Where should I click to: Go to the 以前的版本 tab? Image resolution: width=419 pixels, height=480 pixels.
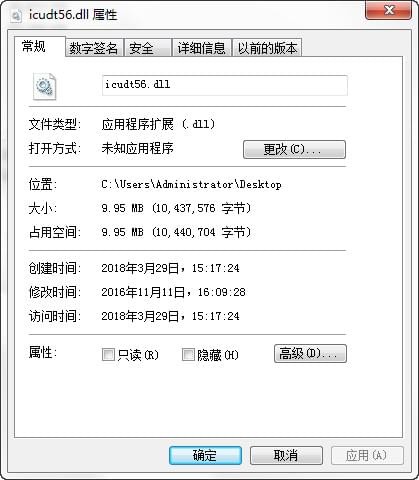click(267, 48)
